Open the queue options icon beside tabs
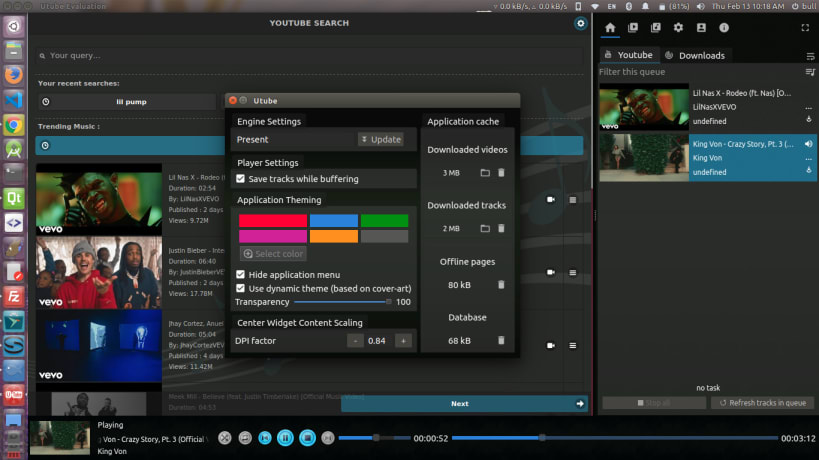Image resolution: width=819 pixels, height=460 pixels. tap(810, 56)
